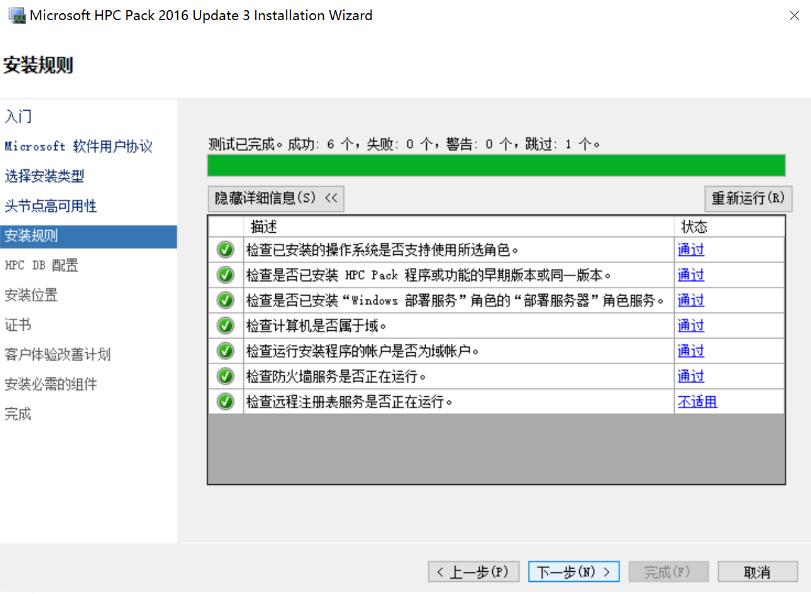Open the 不适用 link for remote registry
Screen dimensions: 811x594
695,401
